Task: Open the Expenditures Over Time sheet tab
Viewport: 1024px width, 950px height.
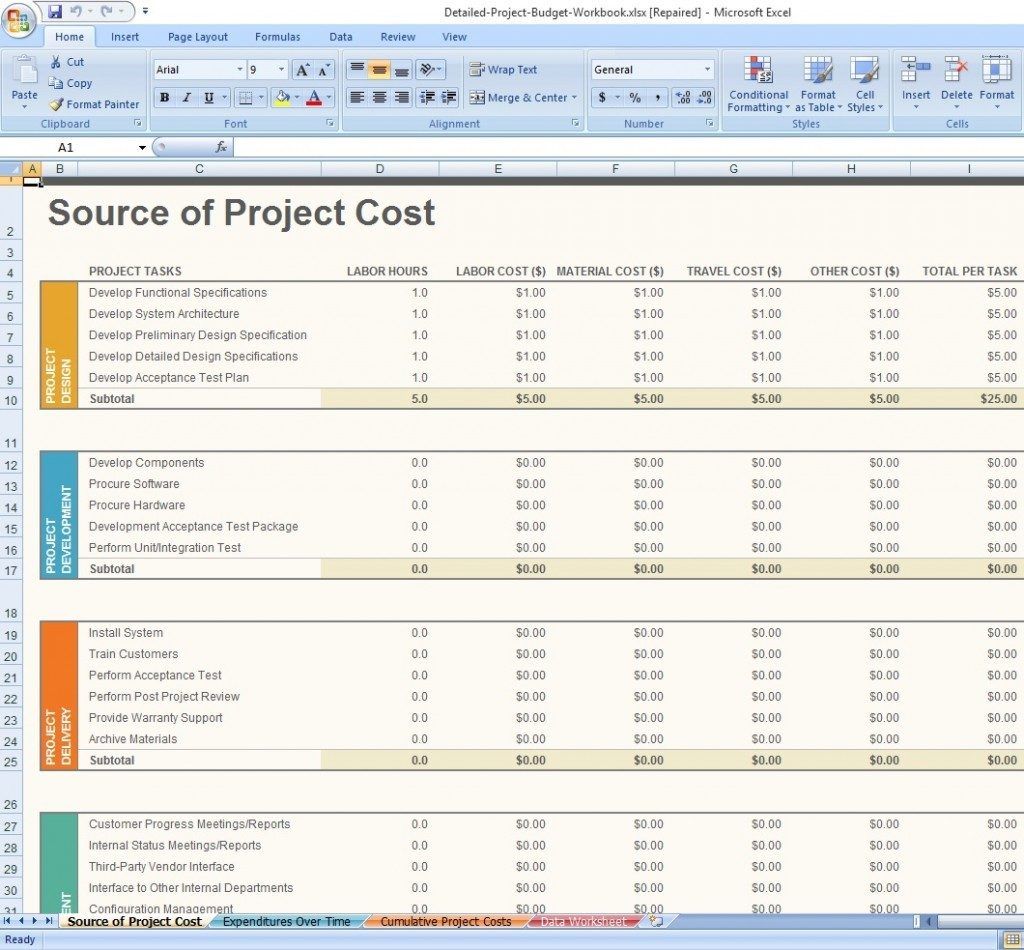Action: pos(286,921)
